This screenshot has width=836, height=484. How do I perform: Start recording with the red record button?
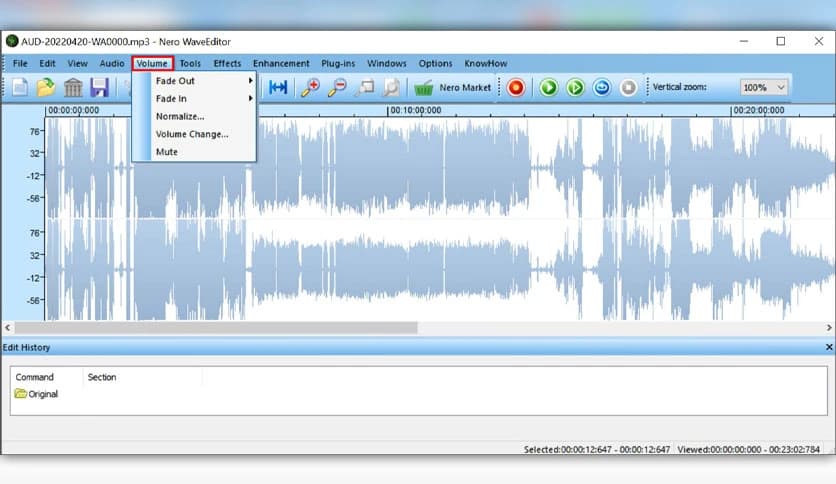point(516,87)
